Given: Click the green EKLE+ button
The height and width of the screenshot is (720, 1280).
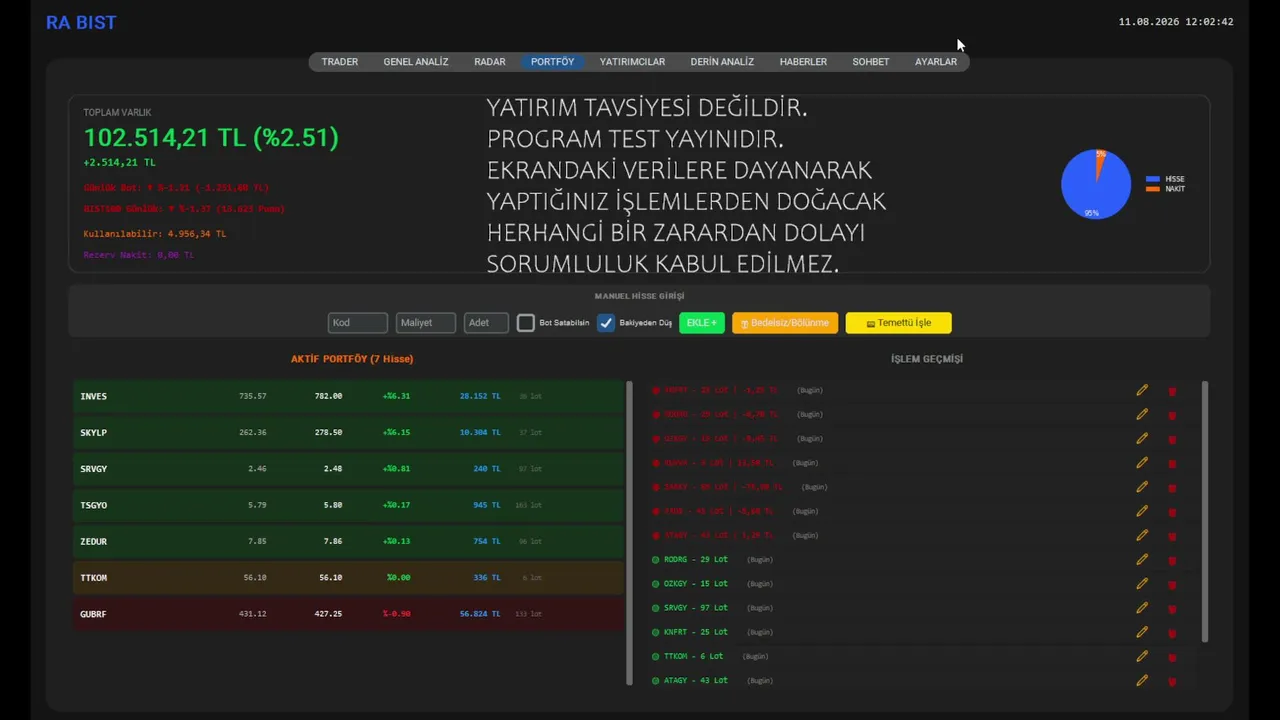Looking at the screenshot, I should (702, 323).
